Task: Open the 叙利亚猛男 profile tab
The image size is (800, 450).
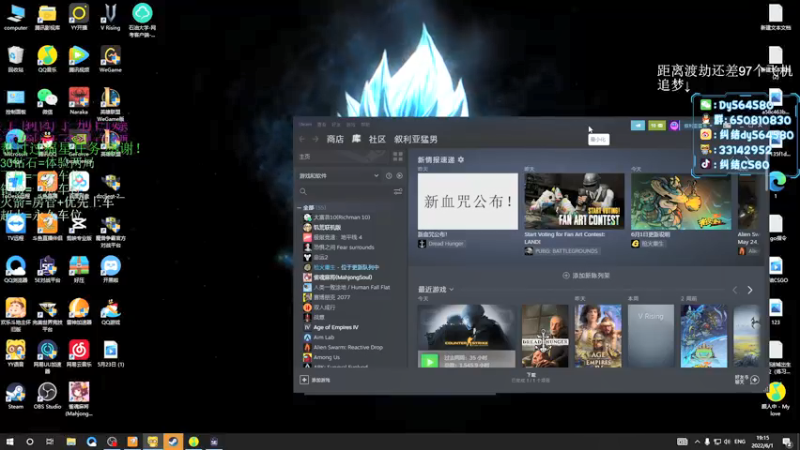Action: tap(415, 139)
